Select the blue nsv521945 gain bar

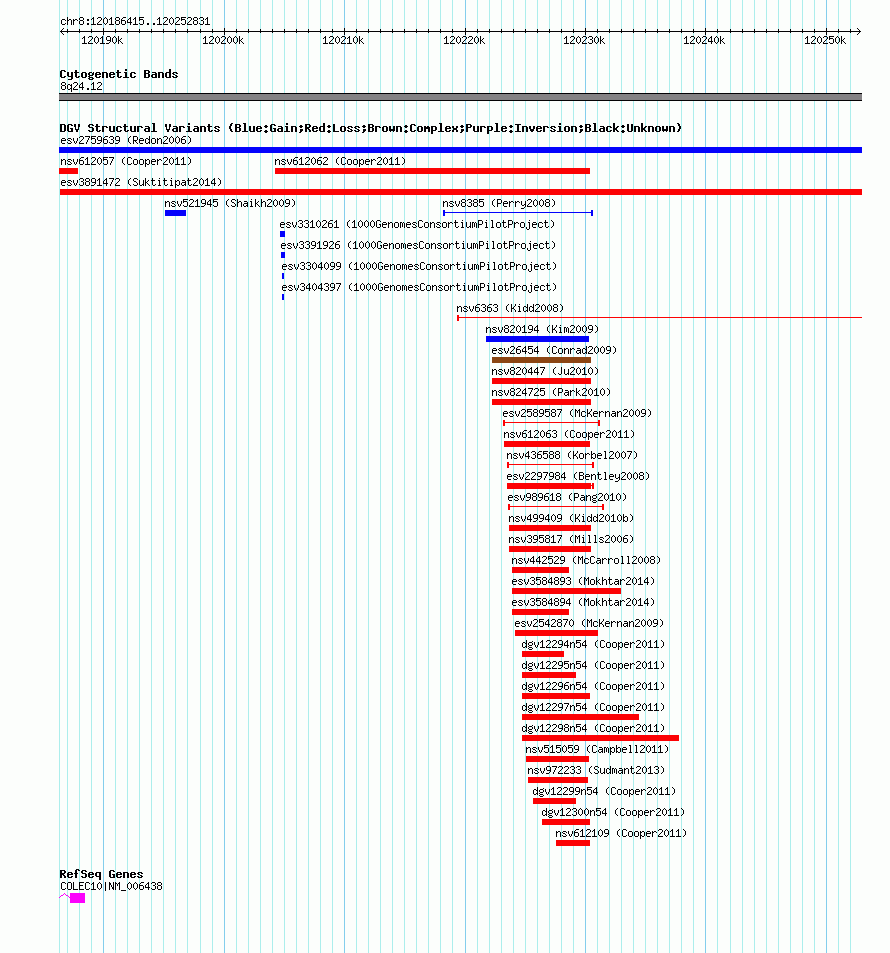175,213
